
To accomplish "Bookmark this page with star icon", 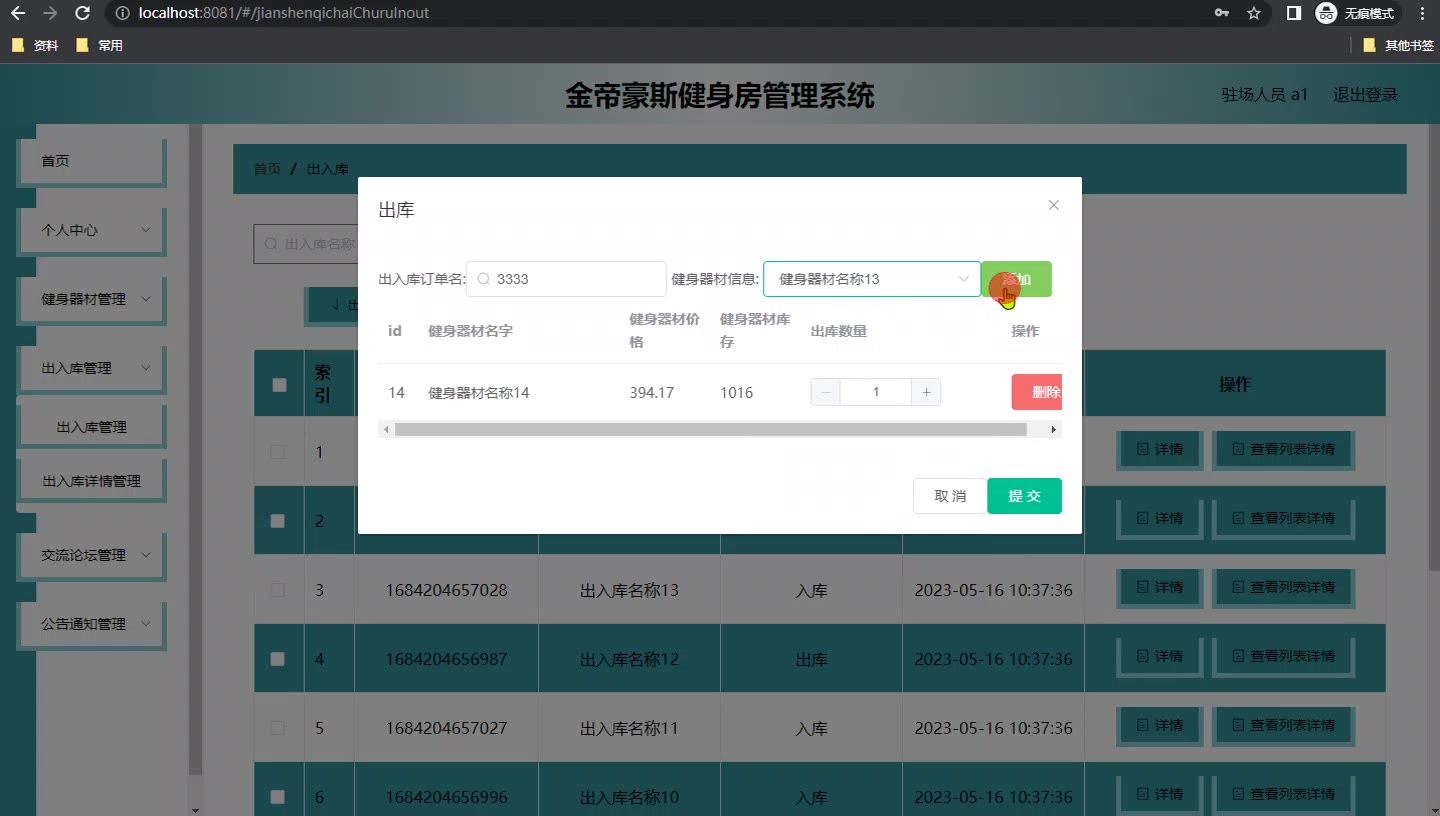I will 1253,13.
